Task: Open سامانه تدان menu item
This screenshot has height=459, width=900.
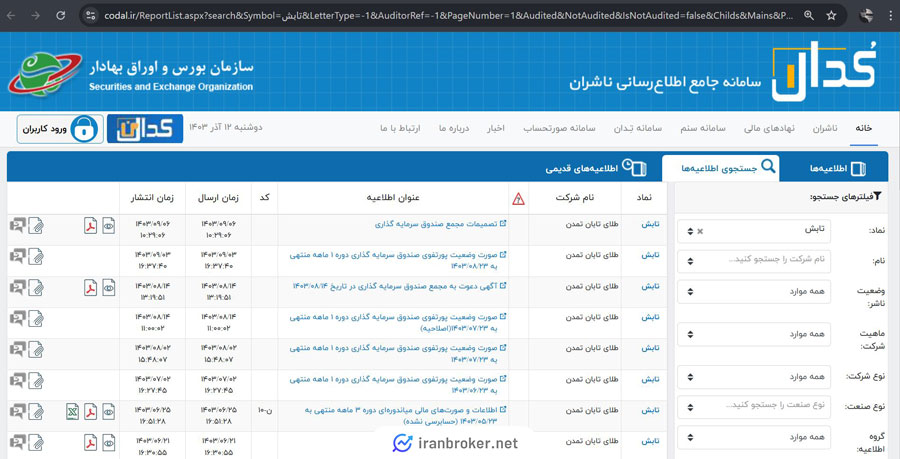Action: (x=638, y=129)
